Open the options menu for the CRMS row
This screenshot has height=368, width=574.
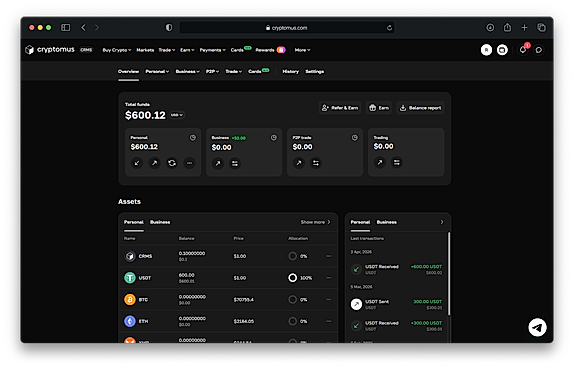tap(329, 256)
